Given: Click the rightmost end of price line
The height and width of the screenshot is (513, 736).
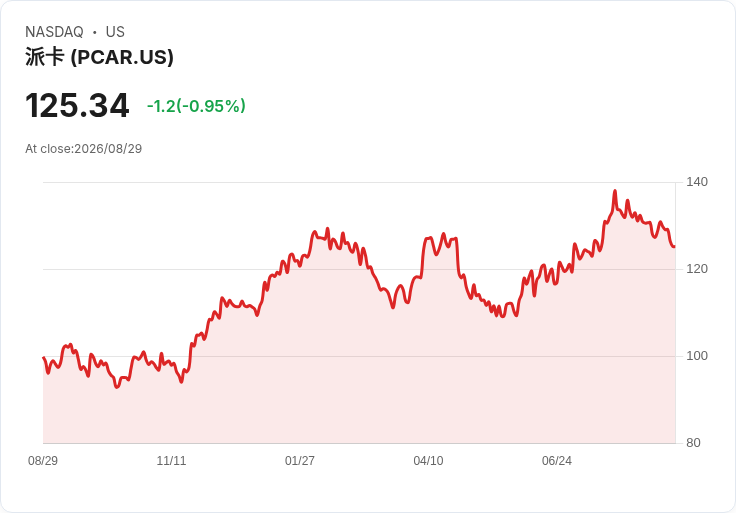Looking at the screenshot, I should pyautogui.click(x=675, y=246).
